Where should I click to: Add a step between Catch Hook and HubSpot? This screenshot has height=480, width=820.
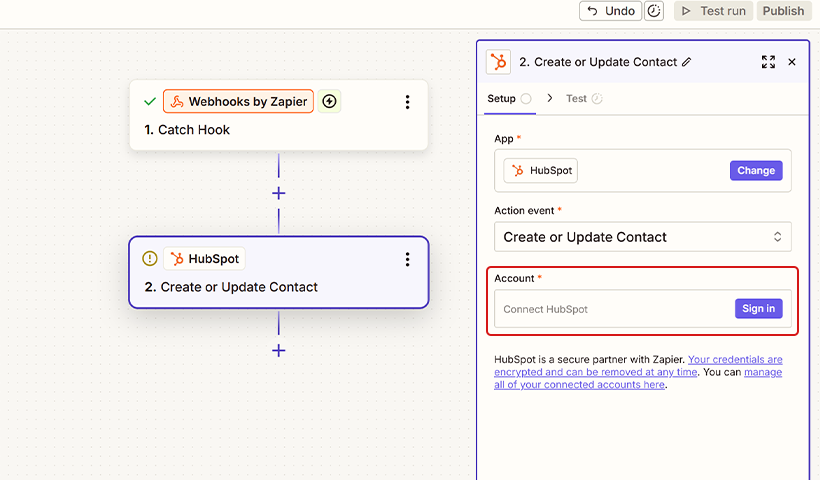coord(279,193)
